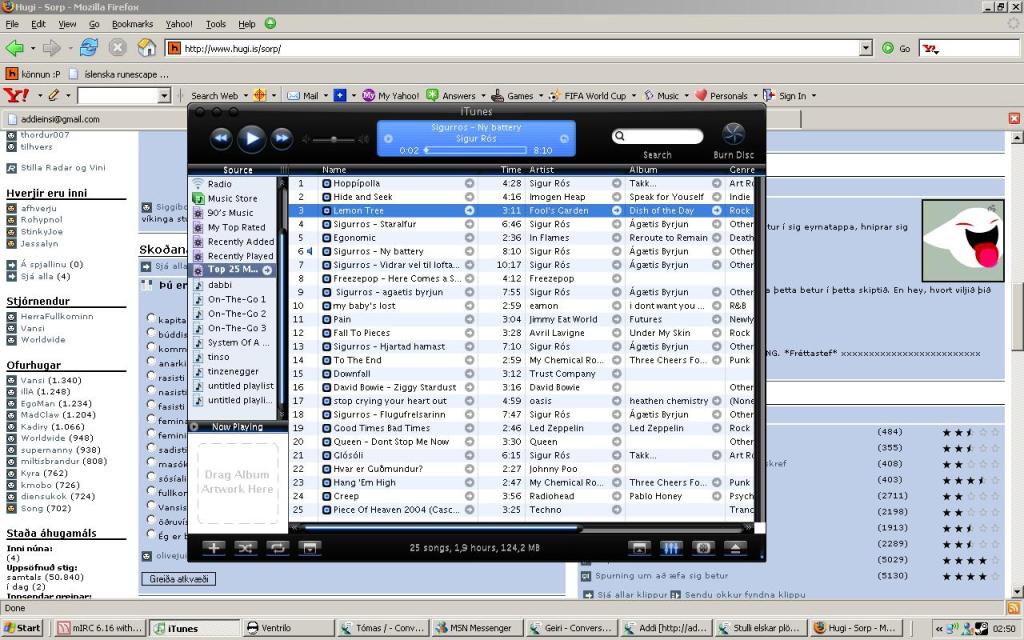Click the Go button beside address bar
This screenshot has width=1024, height=640.
pyautogui.click(x=896, y=48)
